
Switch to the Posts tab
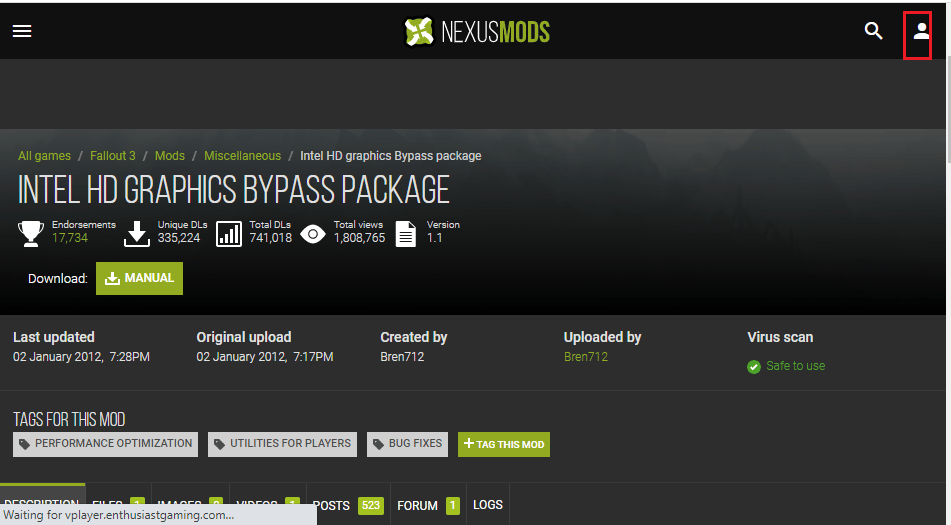pos(349,505)
